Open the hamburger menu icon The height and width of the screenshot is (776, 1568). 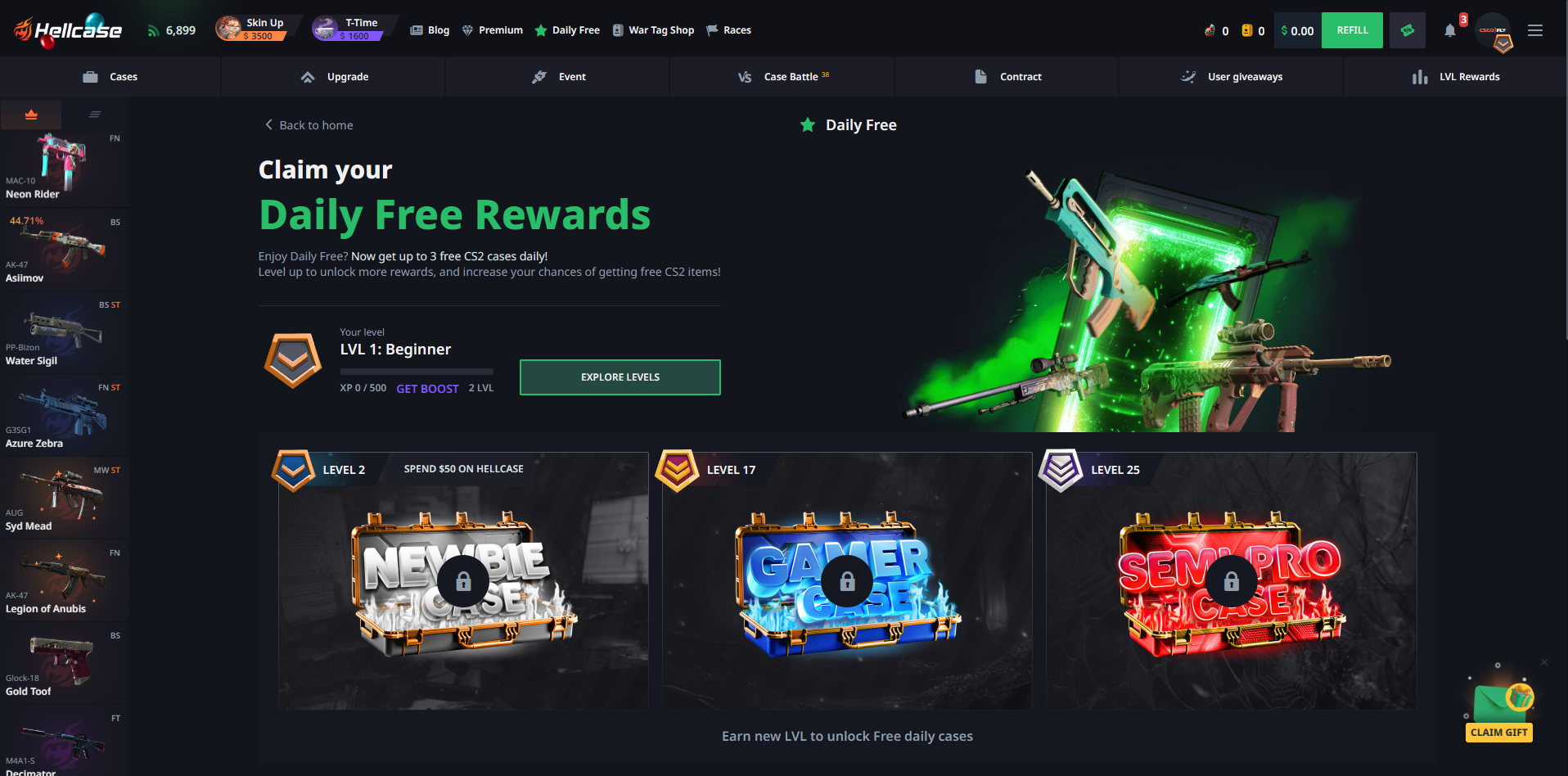(1535, 30)
